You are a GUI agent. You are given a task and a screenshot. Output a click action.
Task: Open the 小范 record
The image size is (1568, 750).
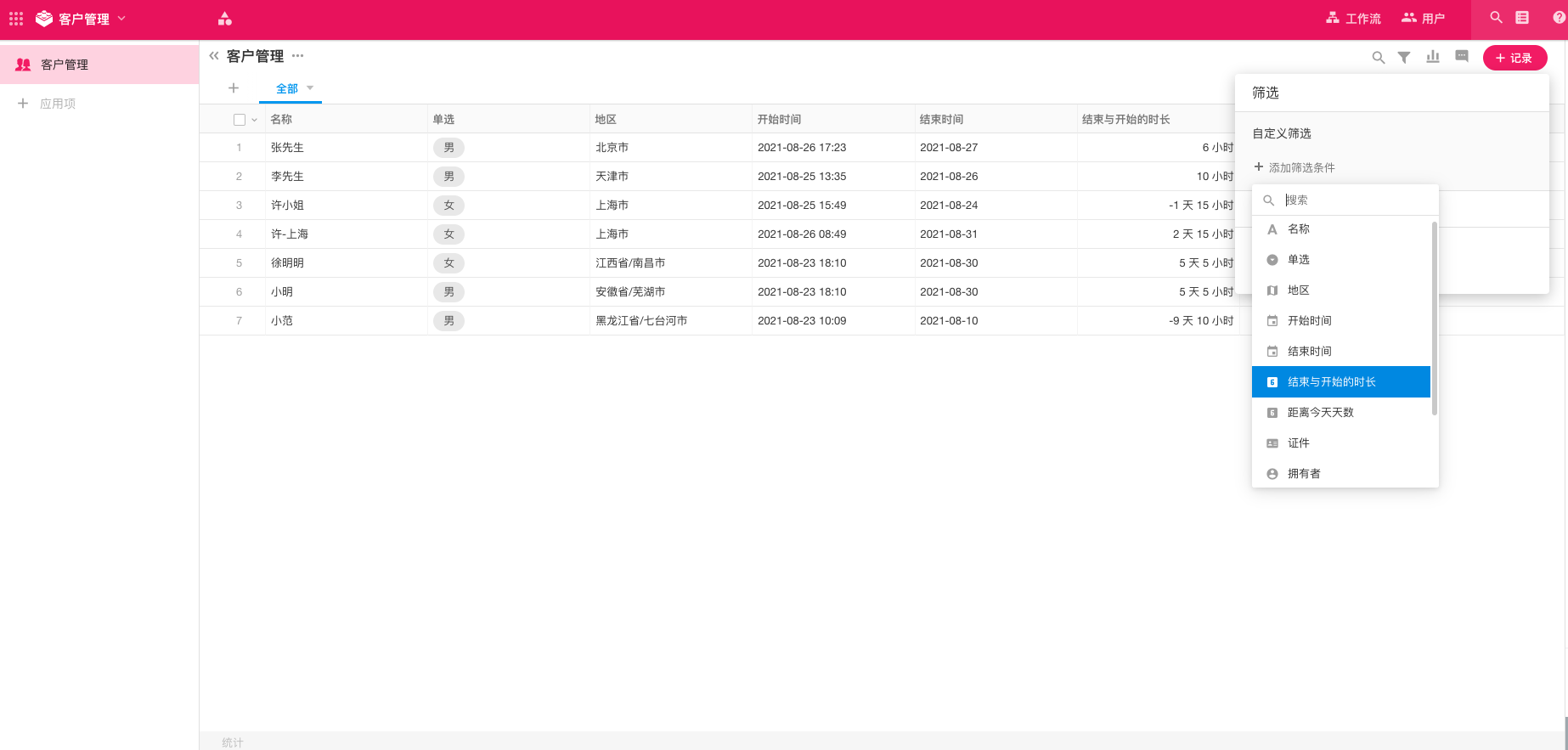pyautogui.click(x=282, y=321)
